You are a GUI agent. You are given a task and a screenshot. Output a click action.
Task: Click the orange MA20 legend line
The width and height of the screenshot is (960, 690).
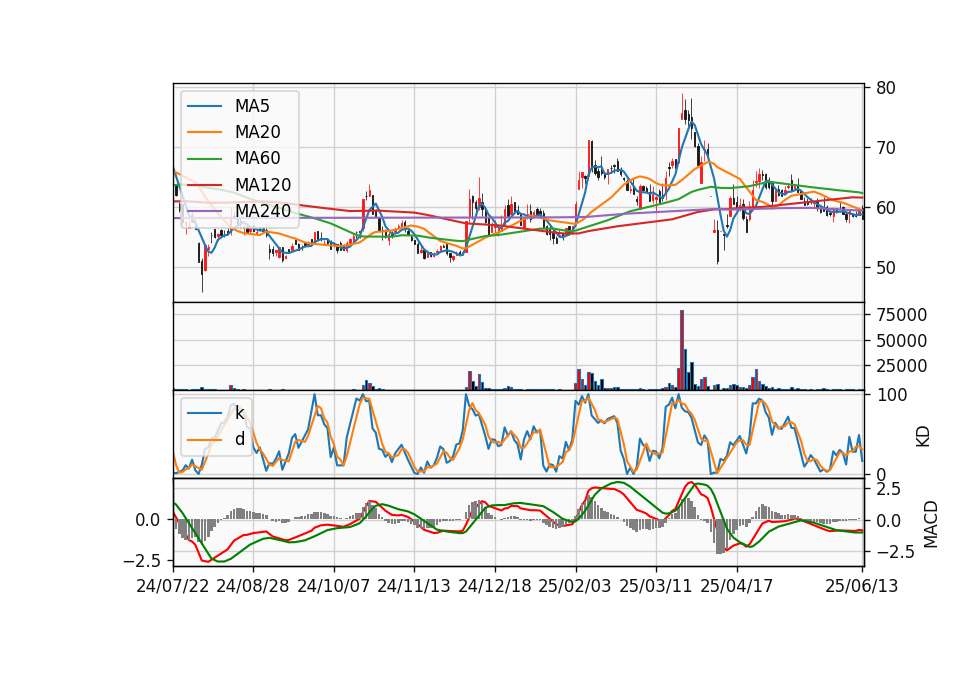pos(204,132)
